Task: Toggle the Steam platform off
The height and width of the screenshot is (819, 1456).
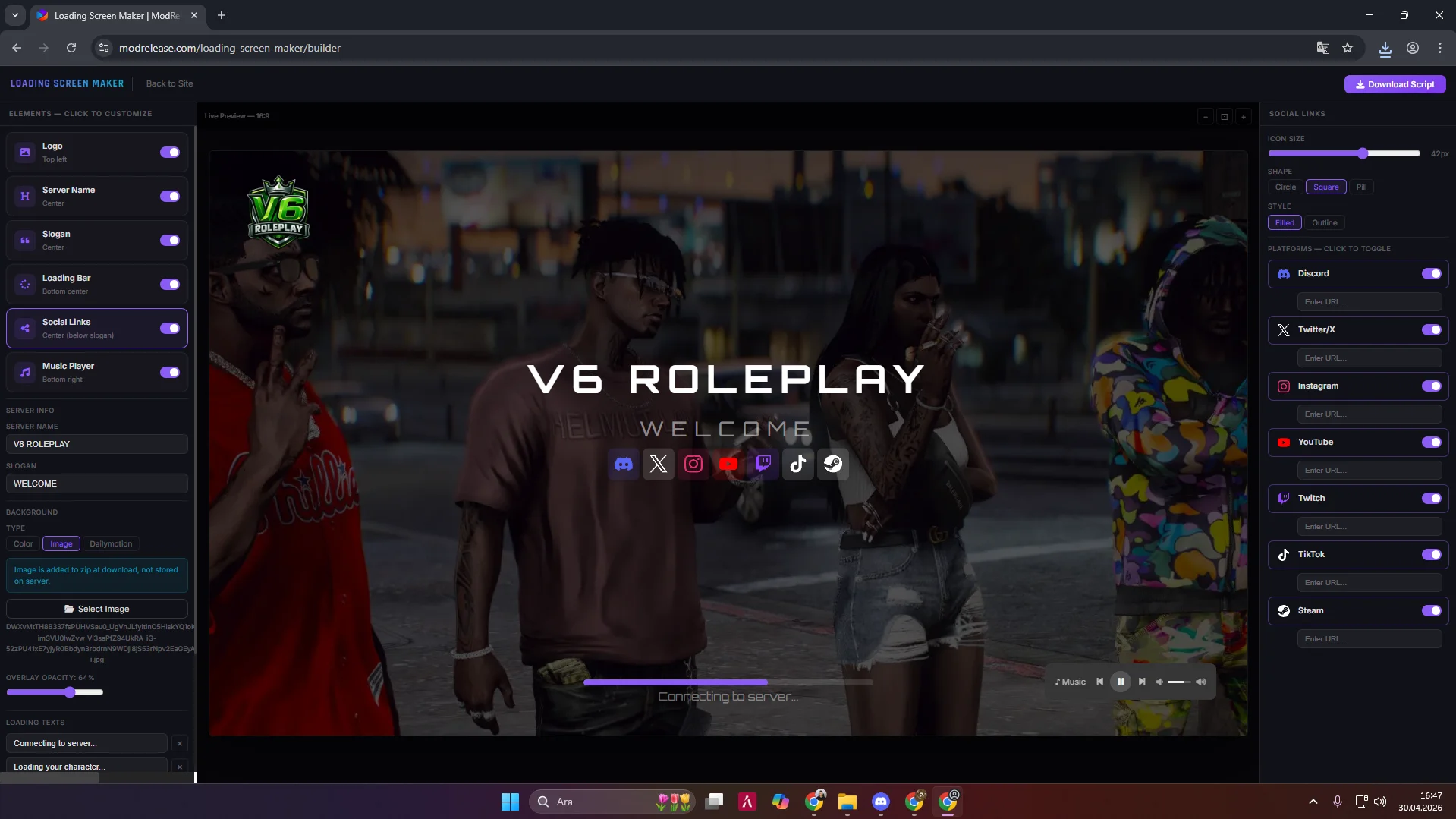Action: pyautogui.click(x=1431, y=610)
